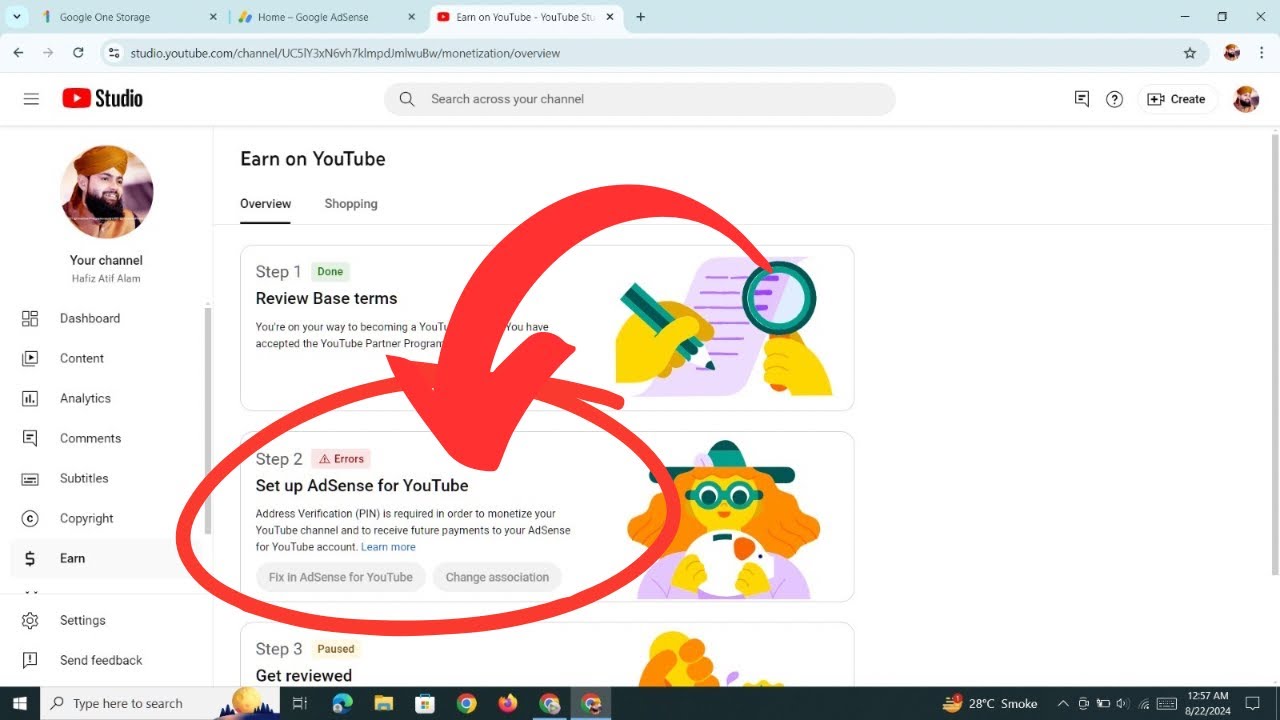Go back in the browser

pos(18,53)
